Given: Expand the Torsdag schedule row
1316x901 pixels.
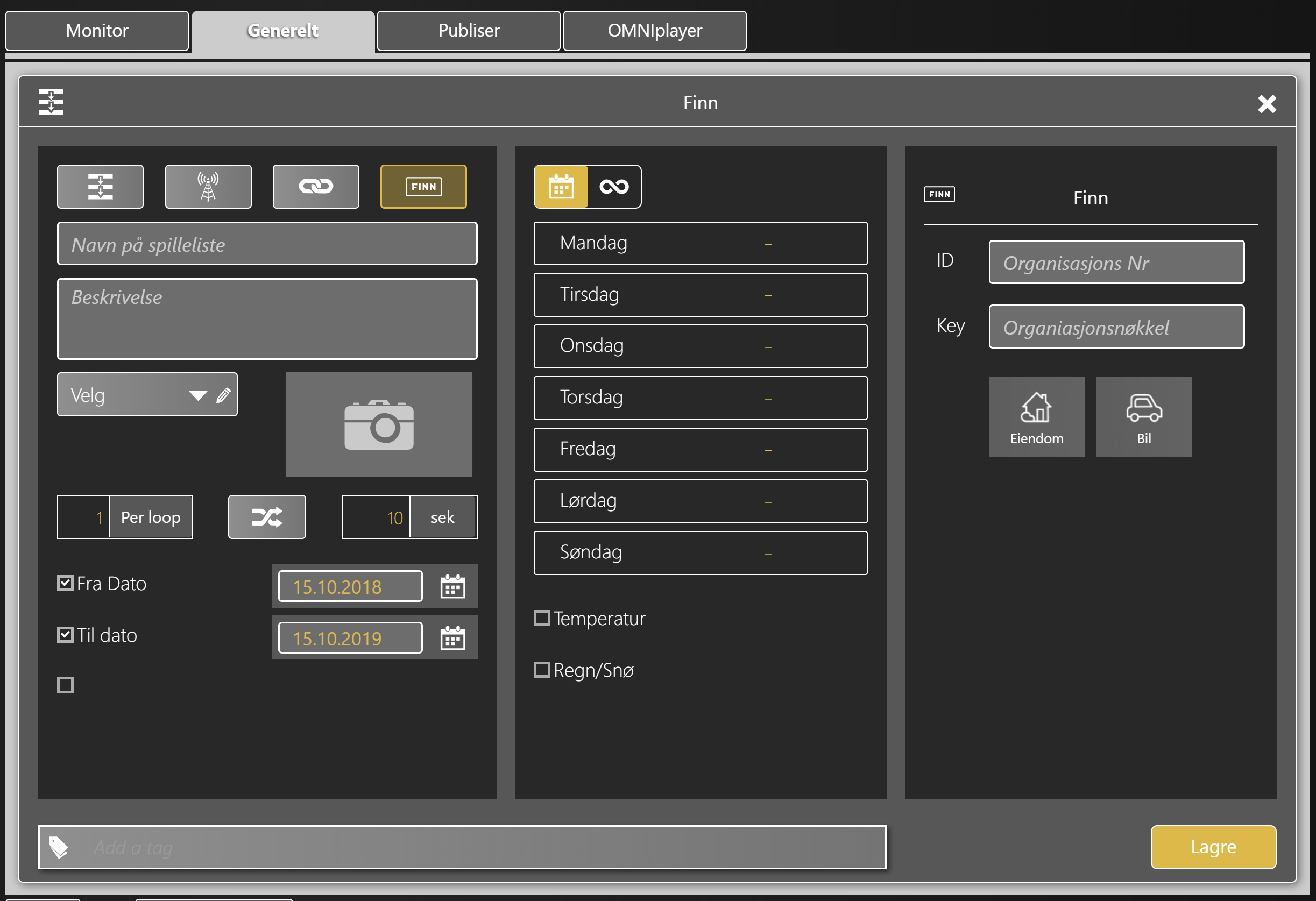Looking at the screenshot, I should pyautogui.click(x=701, y=398).
